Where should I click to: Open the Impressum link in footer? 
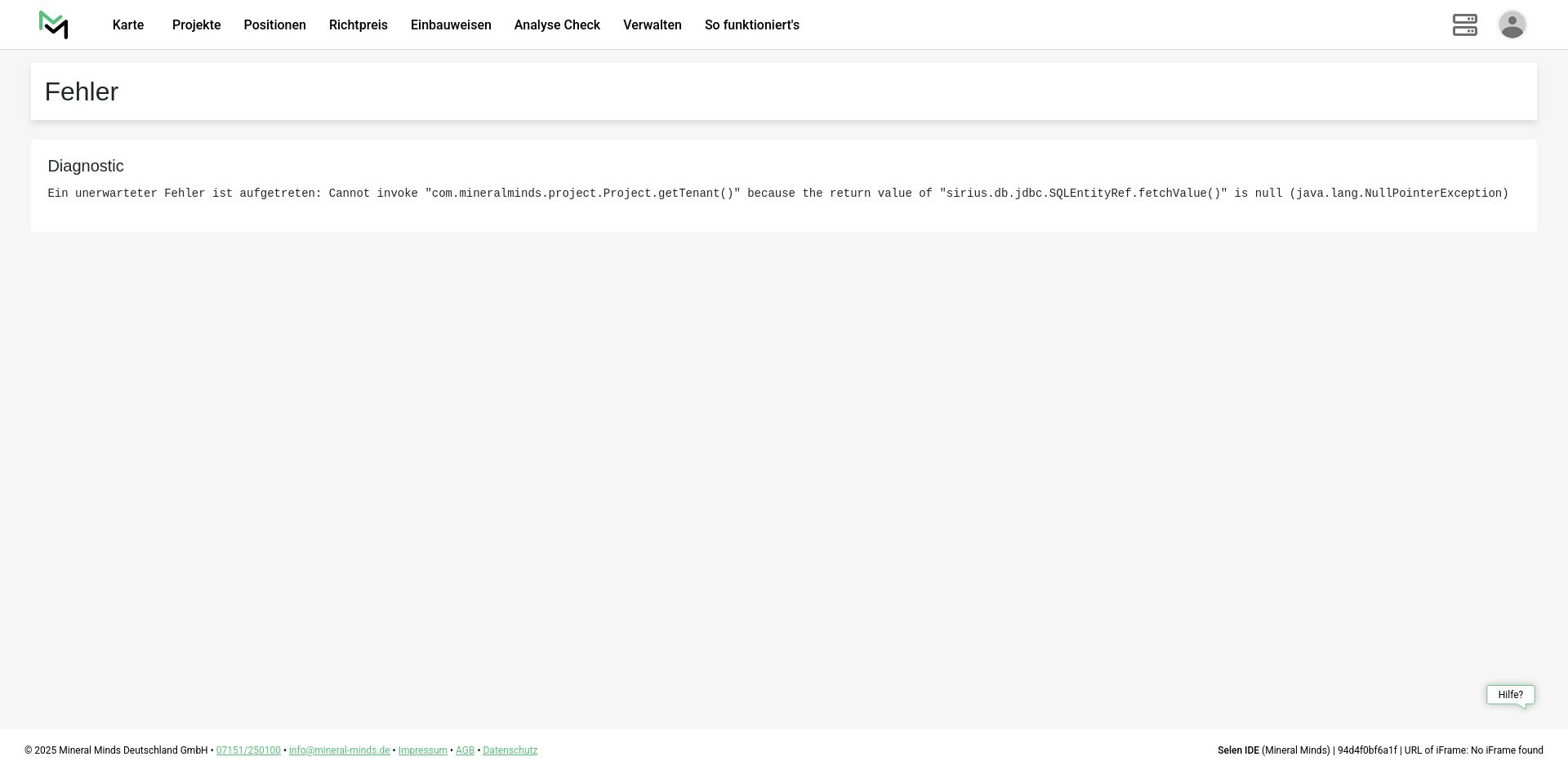(x=422, y=750)
